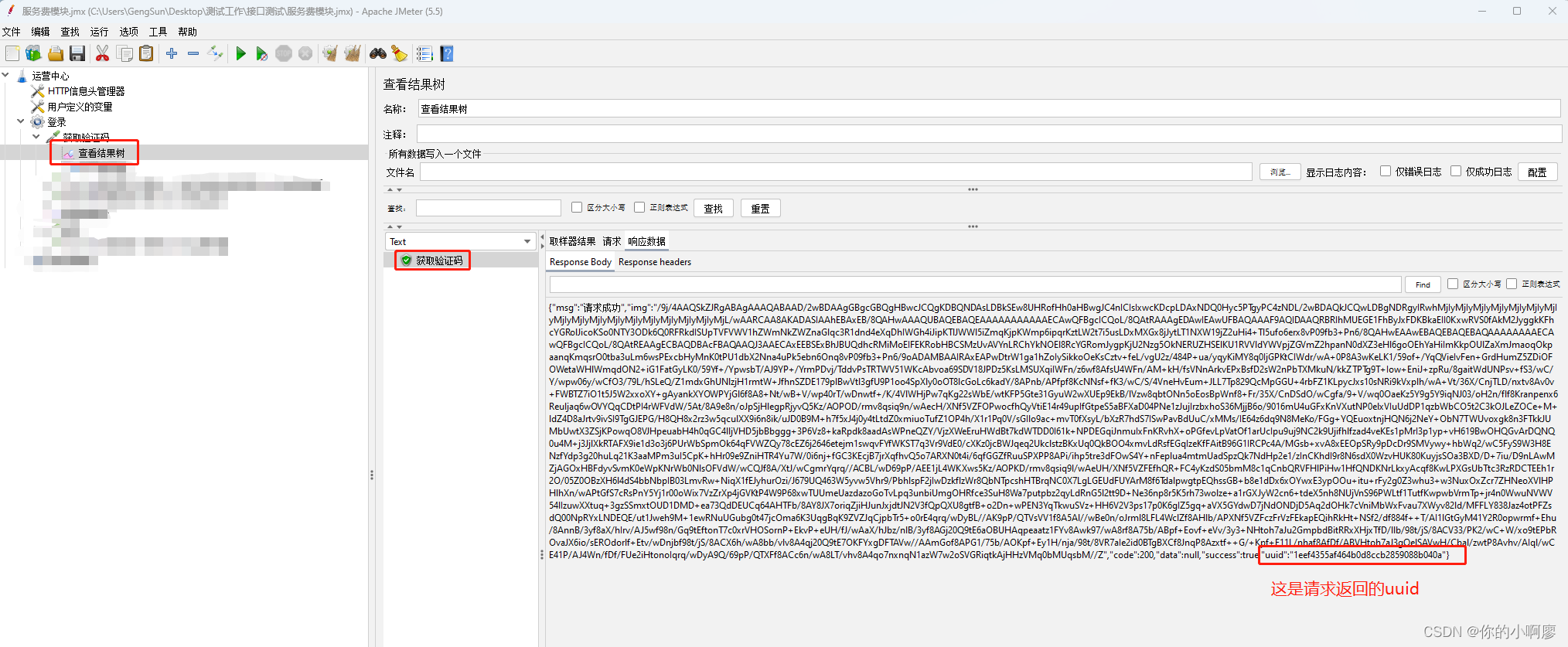Open the 查找 menu in menu bar

[70, 32]
